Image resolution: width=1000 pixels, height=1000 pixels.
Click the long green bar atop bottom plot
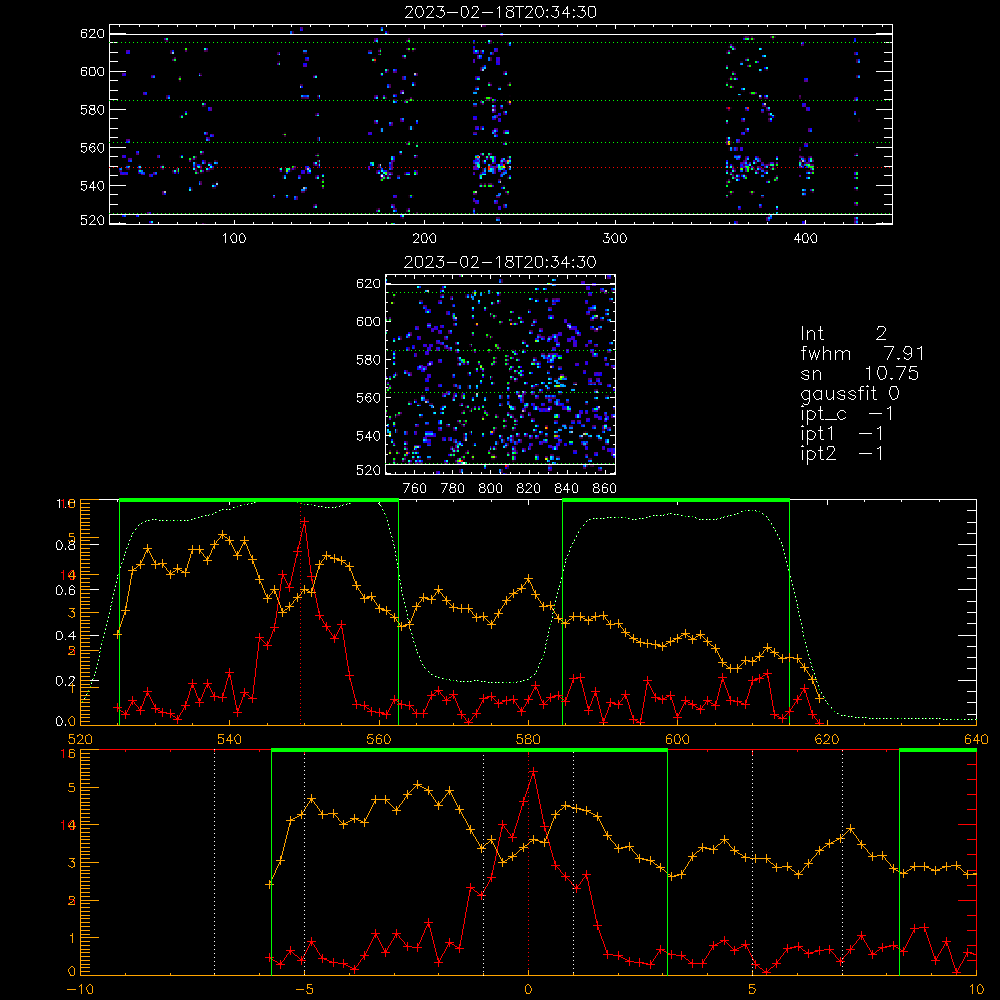469,750
